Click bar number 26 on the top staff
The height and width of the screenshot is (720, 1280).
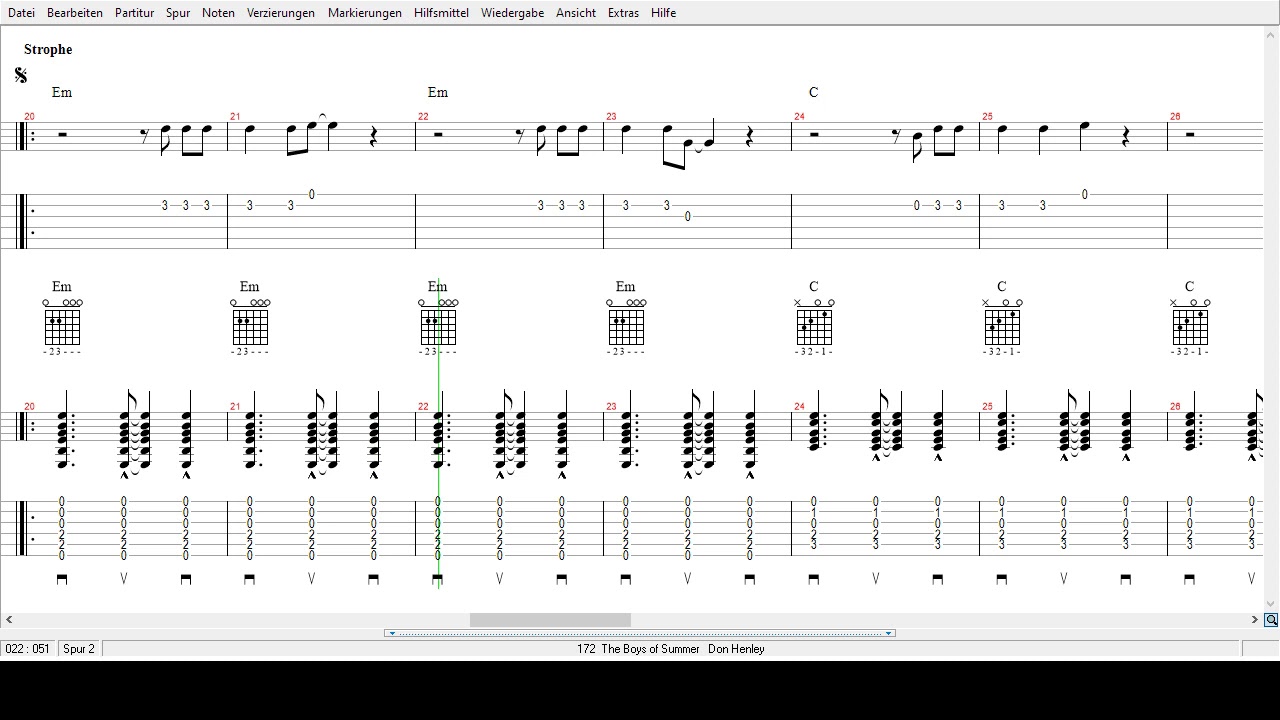pos(1175,117)
